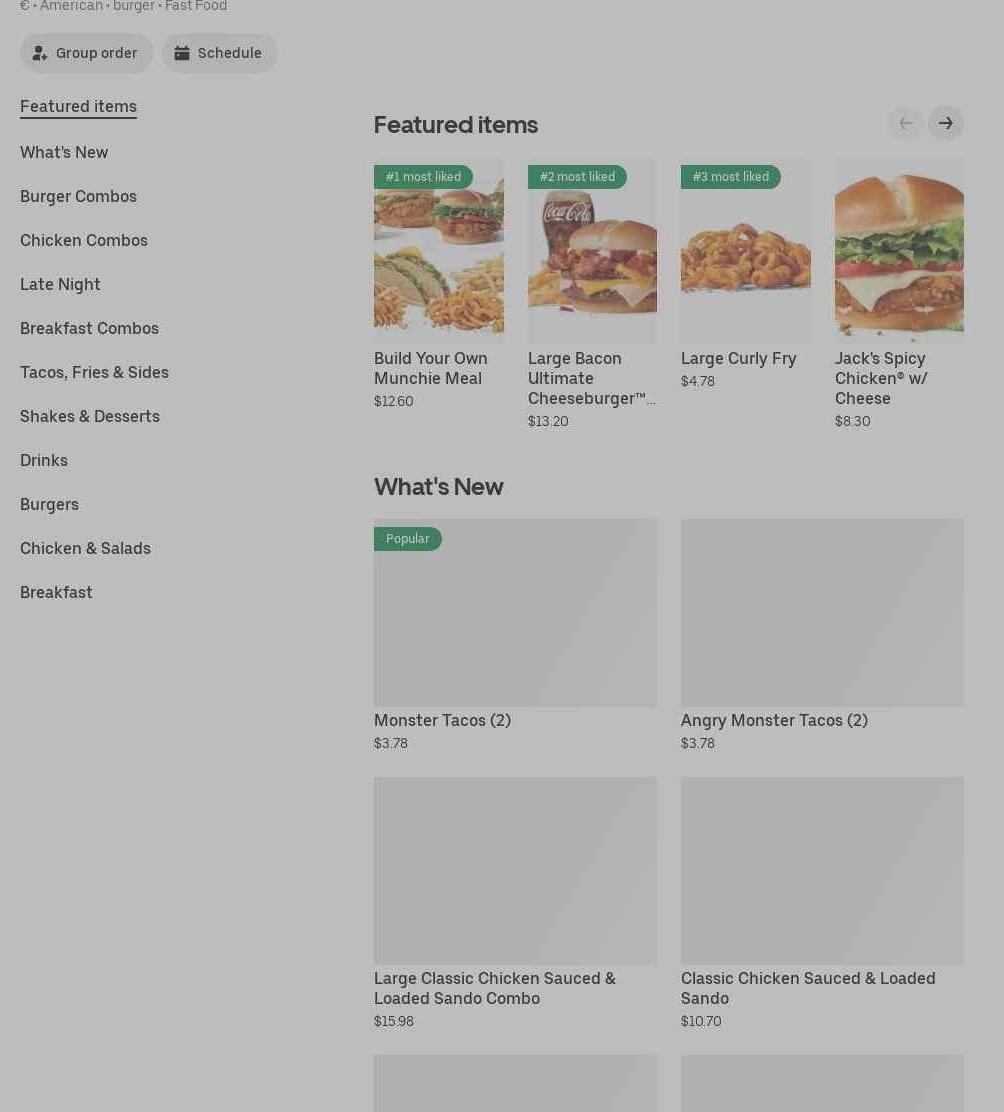Image resolution: width=1004 pixels, height=1112 pixels.
Task: Click the $8.30 price text
Action: [852, 421]
